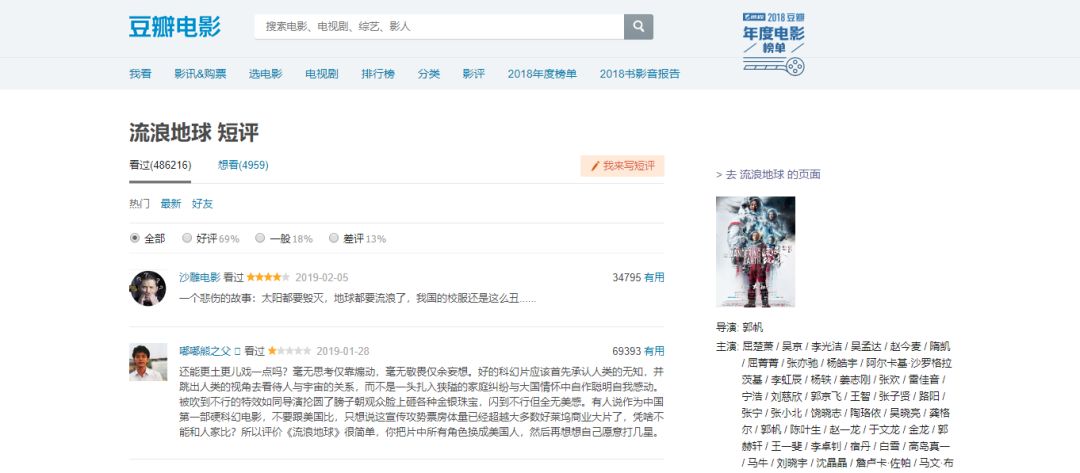Click the date 2019-02-05
1080x473 pixels.
(x=322, y=277)
